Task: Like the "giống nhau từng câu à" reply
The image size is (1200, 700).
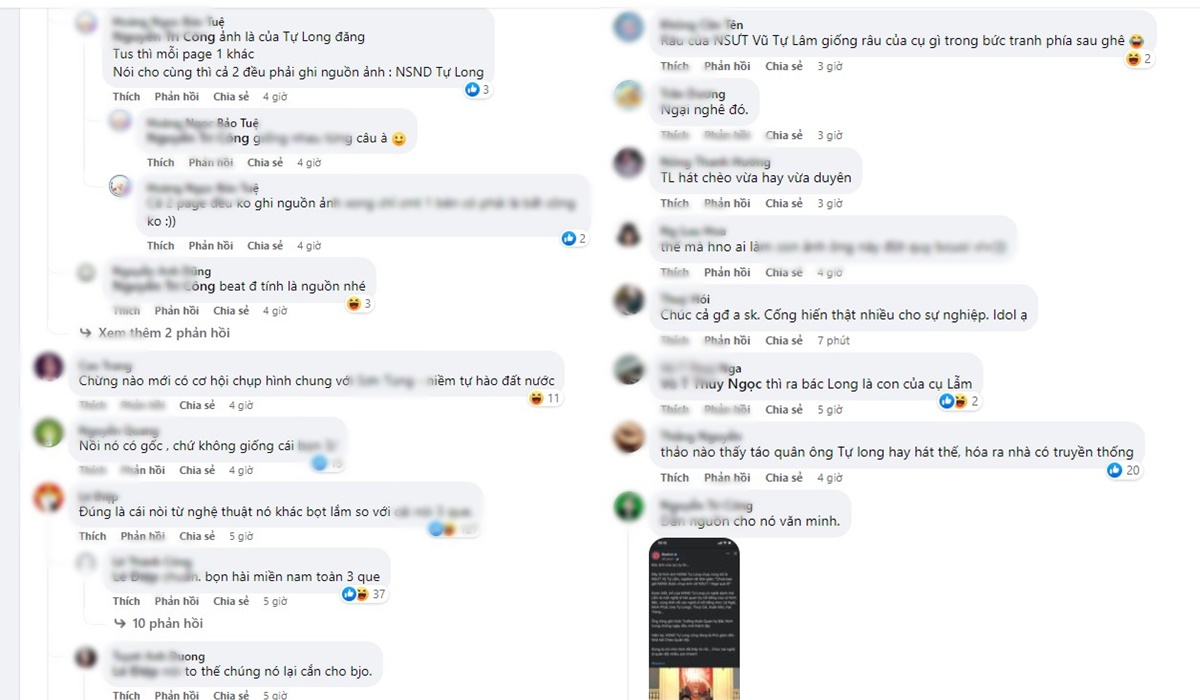Action: coord(161,162)
